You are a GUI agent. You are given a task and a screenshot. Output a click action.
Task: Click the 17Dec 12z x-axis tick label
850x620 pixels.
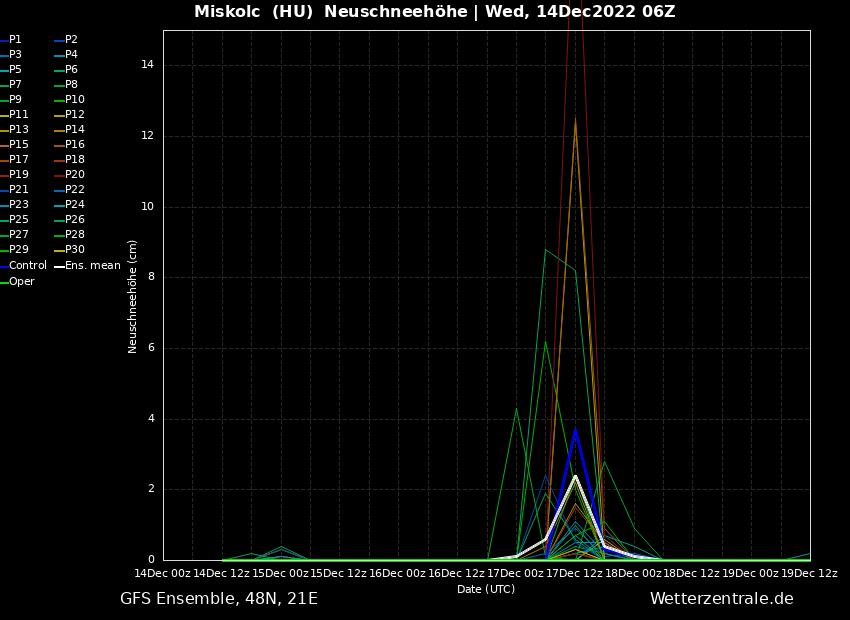[575, 573]
